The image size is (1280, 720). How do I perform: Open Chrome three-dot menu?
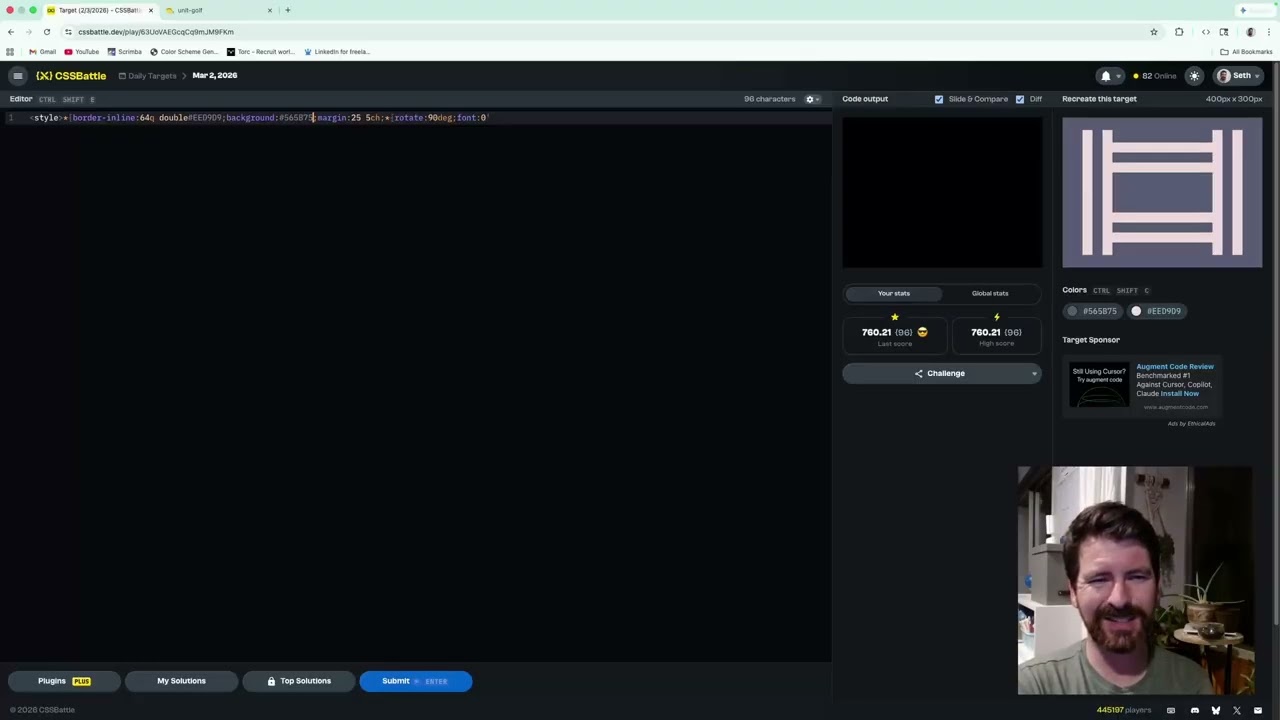tap(1269, 32)
